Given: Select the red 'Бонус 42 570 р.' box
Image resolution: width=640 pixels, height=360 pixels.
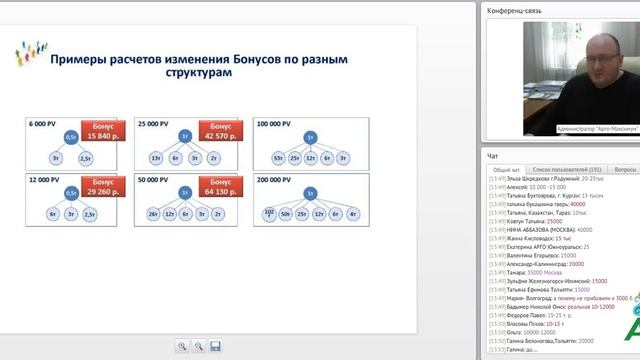Looking at the screenshot, I should pyautogui.click(x=221, y=131).
